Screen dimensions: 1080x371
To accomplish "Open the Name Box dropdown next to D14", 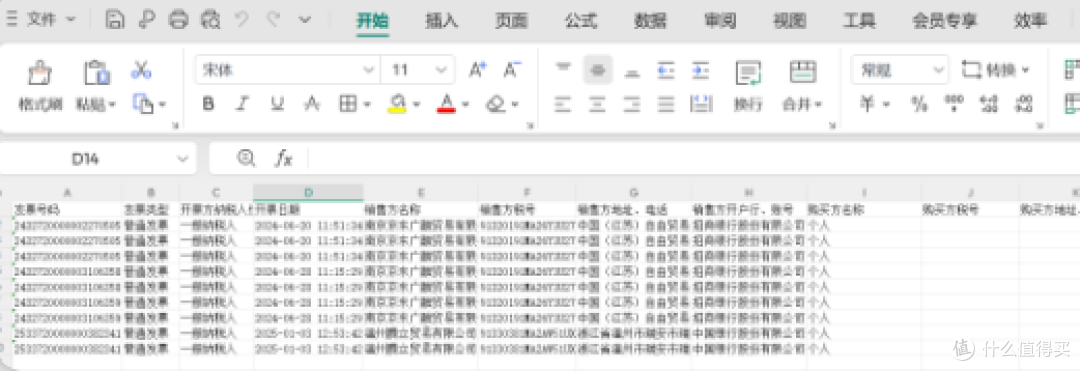I will click(183, 159).
